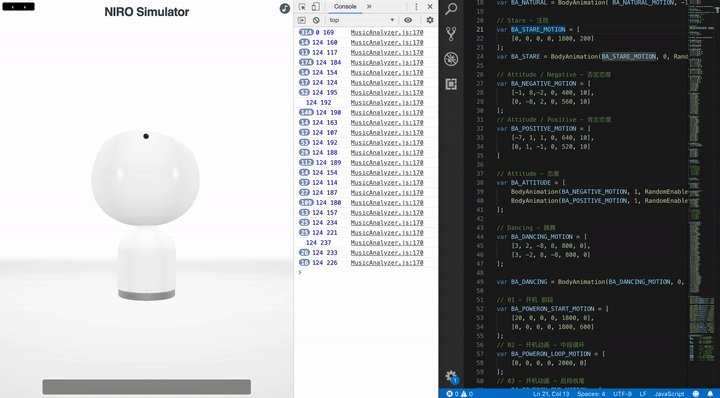Switch to the Console tab

coord(345,6)
